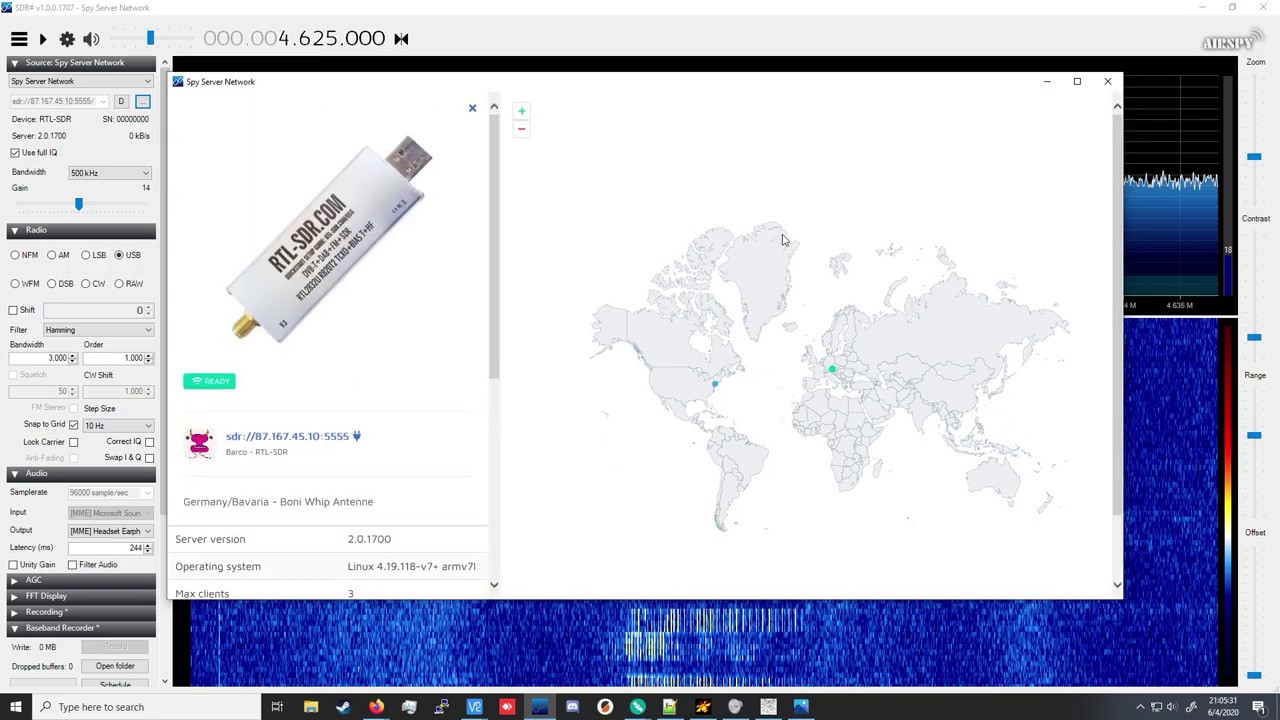
Task: Select the RAW radio mode
Action: point(119,284)
